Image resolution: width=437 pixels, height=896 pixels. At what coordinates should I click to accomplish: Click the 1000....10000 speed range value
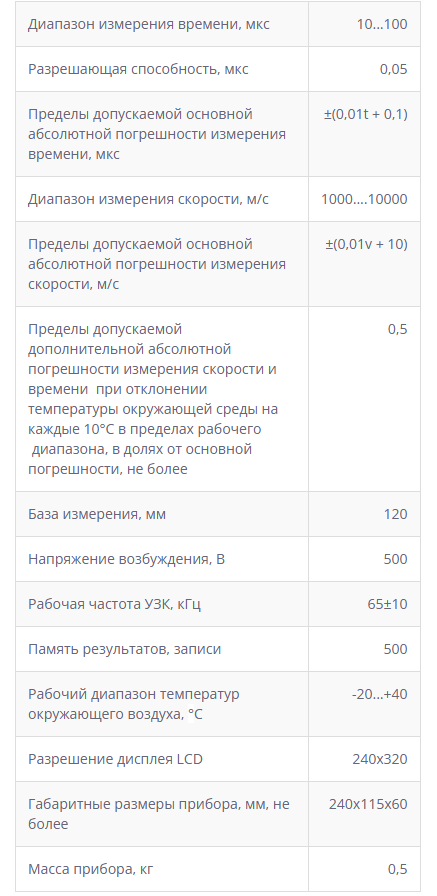click(364, 199)
